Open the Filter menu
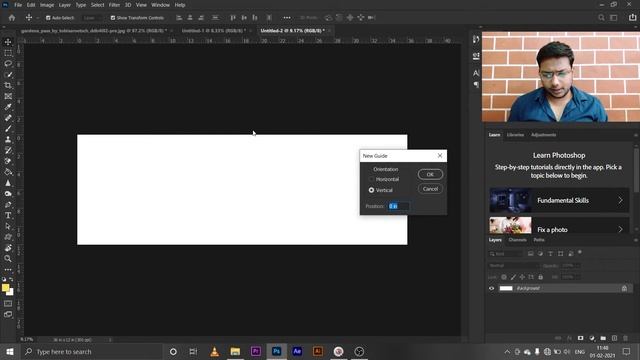The image size is (640, 360). tap(114, 5)
